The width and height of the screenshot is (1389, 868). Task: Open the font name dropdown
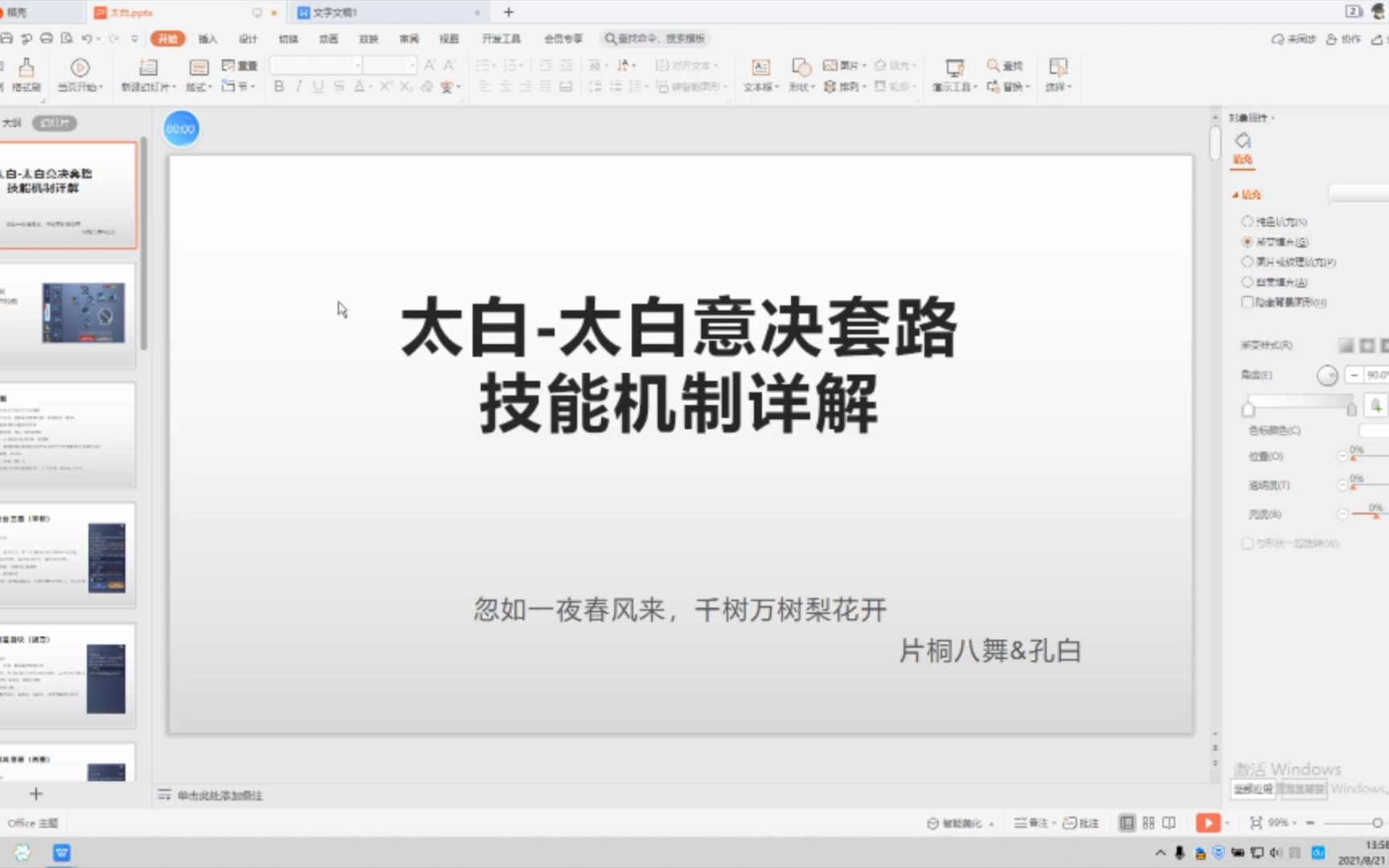(x=358, y=64)
